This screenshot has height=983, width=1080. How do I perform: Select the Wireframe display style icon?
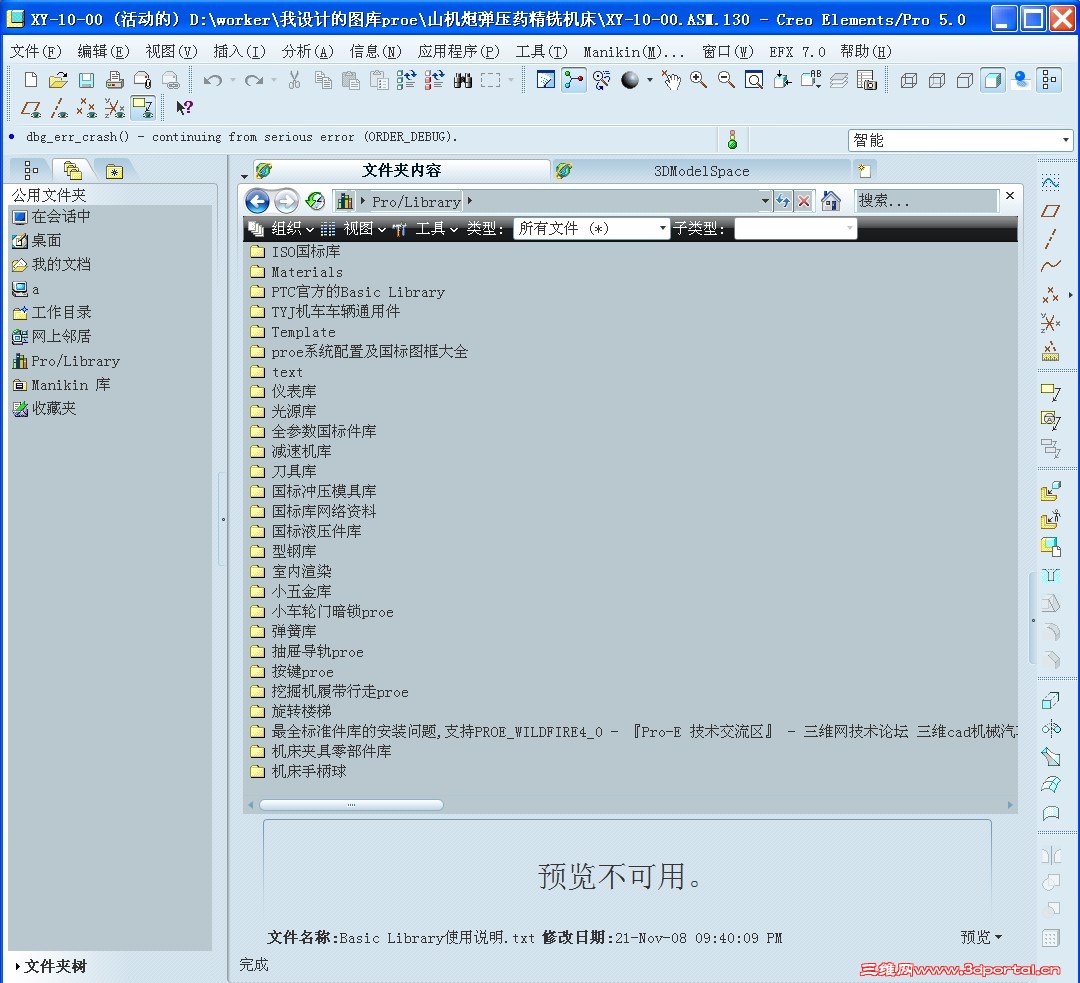coord(909,80)
